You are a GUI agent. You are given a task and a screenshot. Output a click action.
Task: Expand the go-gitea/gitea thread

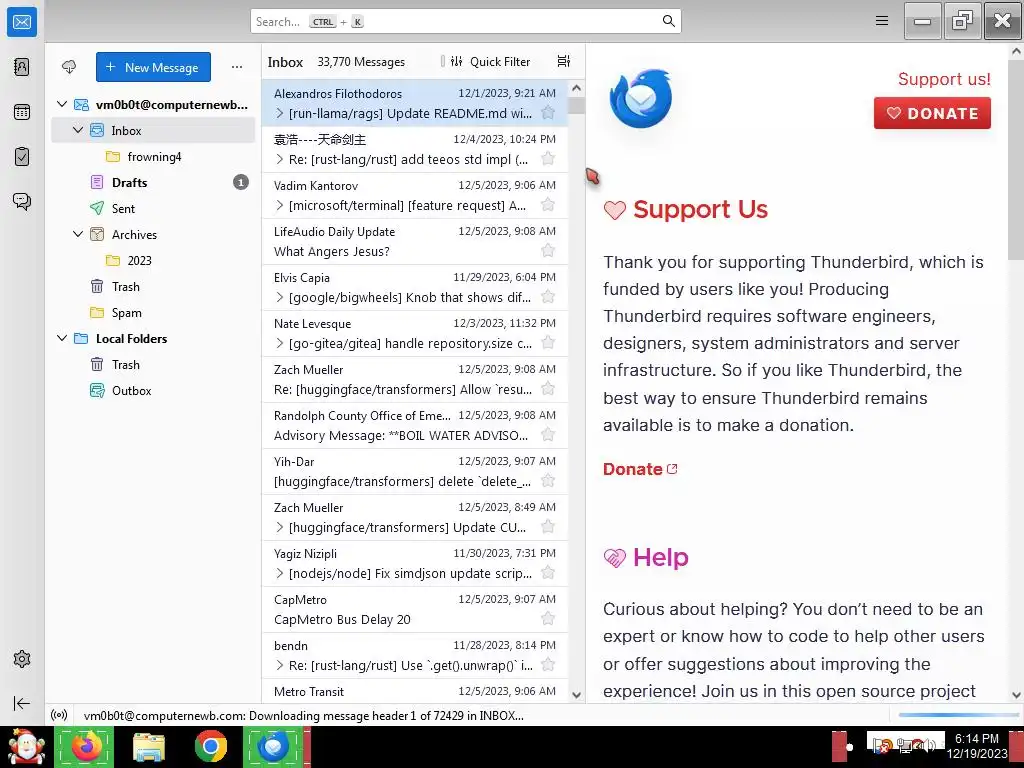click(280, 343)
